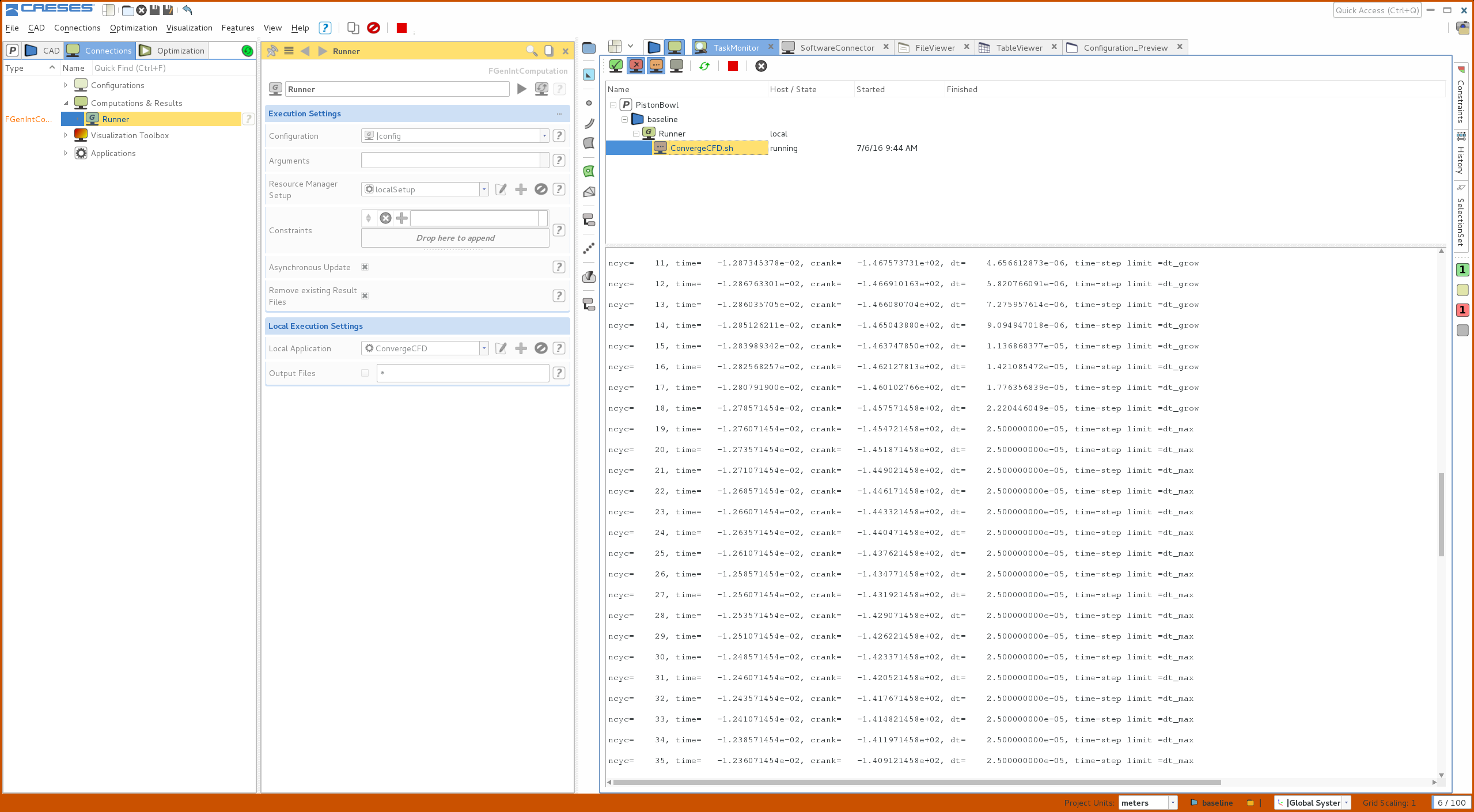Screen dimensions: 1474x812
Task: Open the localSetup Resource Manager dropdown
Action: tap(484, 189)
